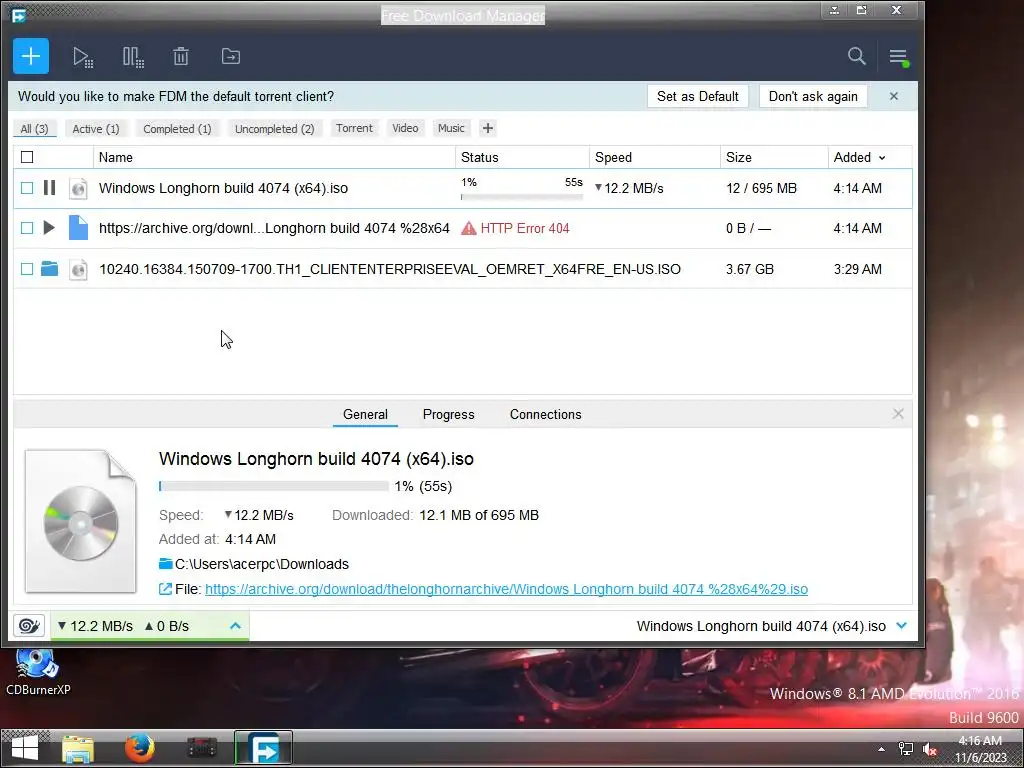Click title bar app icon of FDM
This screenshot has width=1024, height=768.
[x=18, y=14]
